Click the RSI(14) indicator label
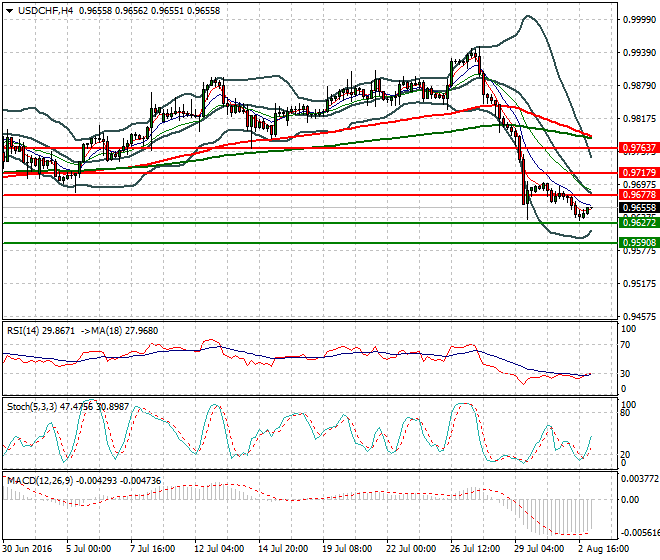This screenshot has height=560, width=660. click(x=26, y=330)
